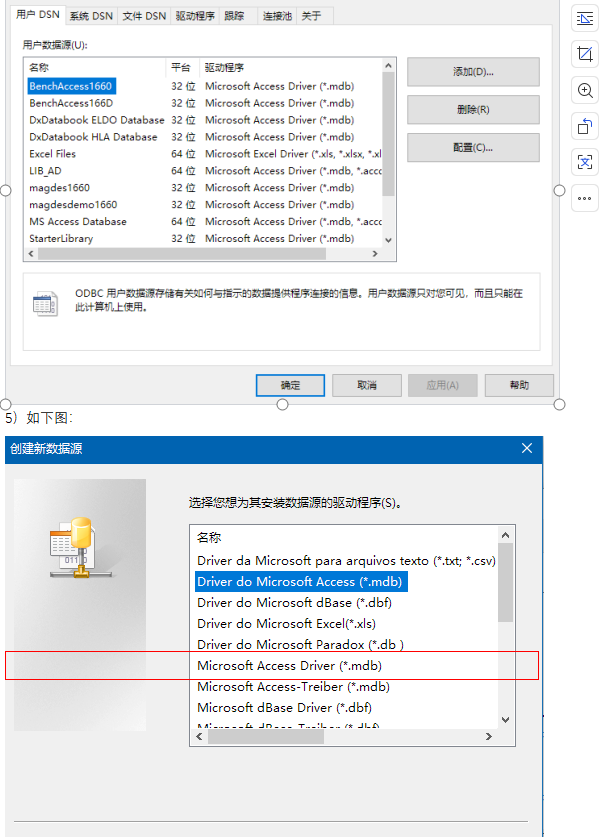The height and width of the screenshot is (837, 608).
Task: Click down arrow of data source list scrollbar
Action: tap(389, 240)
